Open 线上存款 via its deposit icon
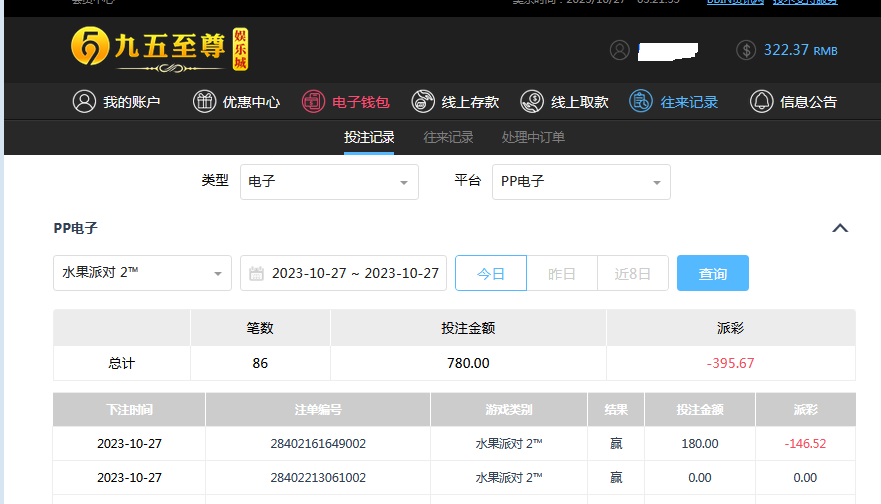The width and height of the screenshot is (881, 504). (423, 102)
